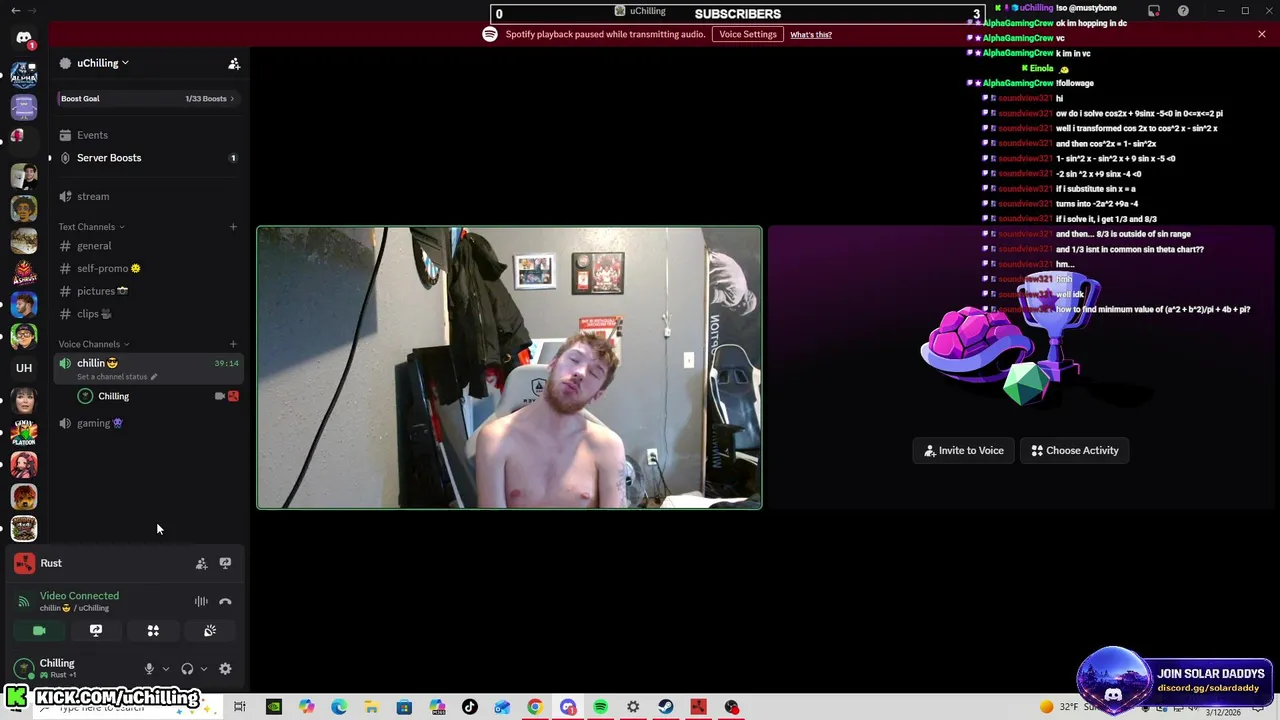Open audio output options chevron
Image resolution: width=1280 pixels, height=720 pixels.
[x=204, y=669]
